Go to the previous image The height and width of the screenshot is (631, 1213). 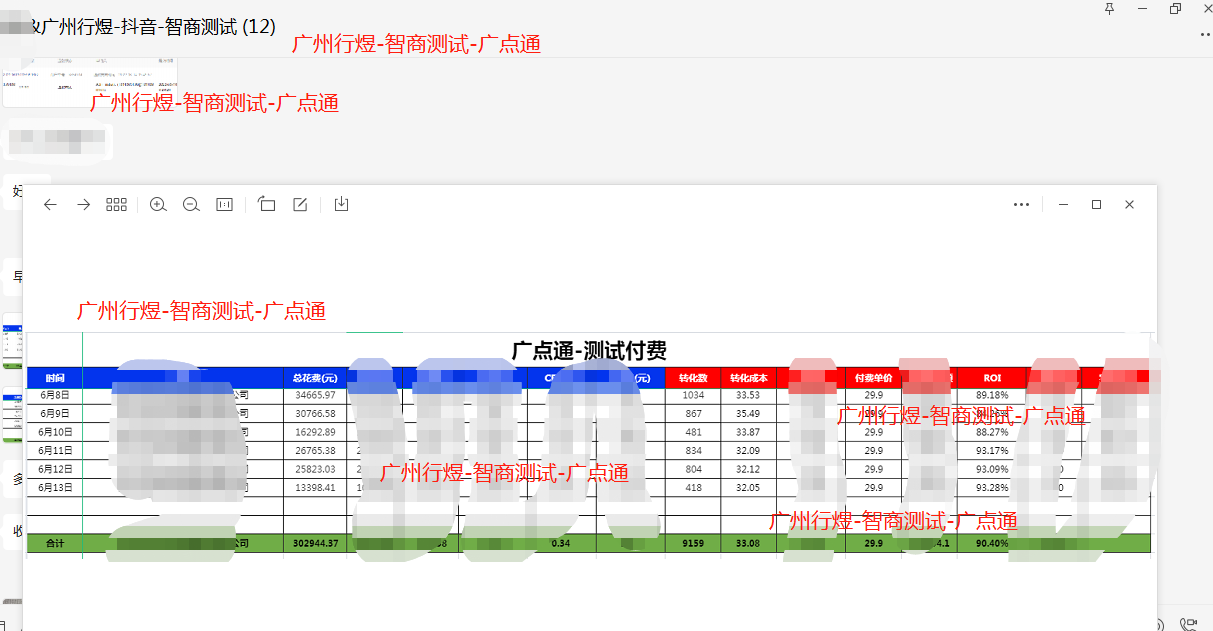click(x=50, y=204)
